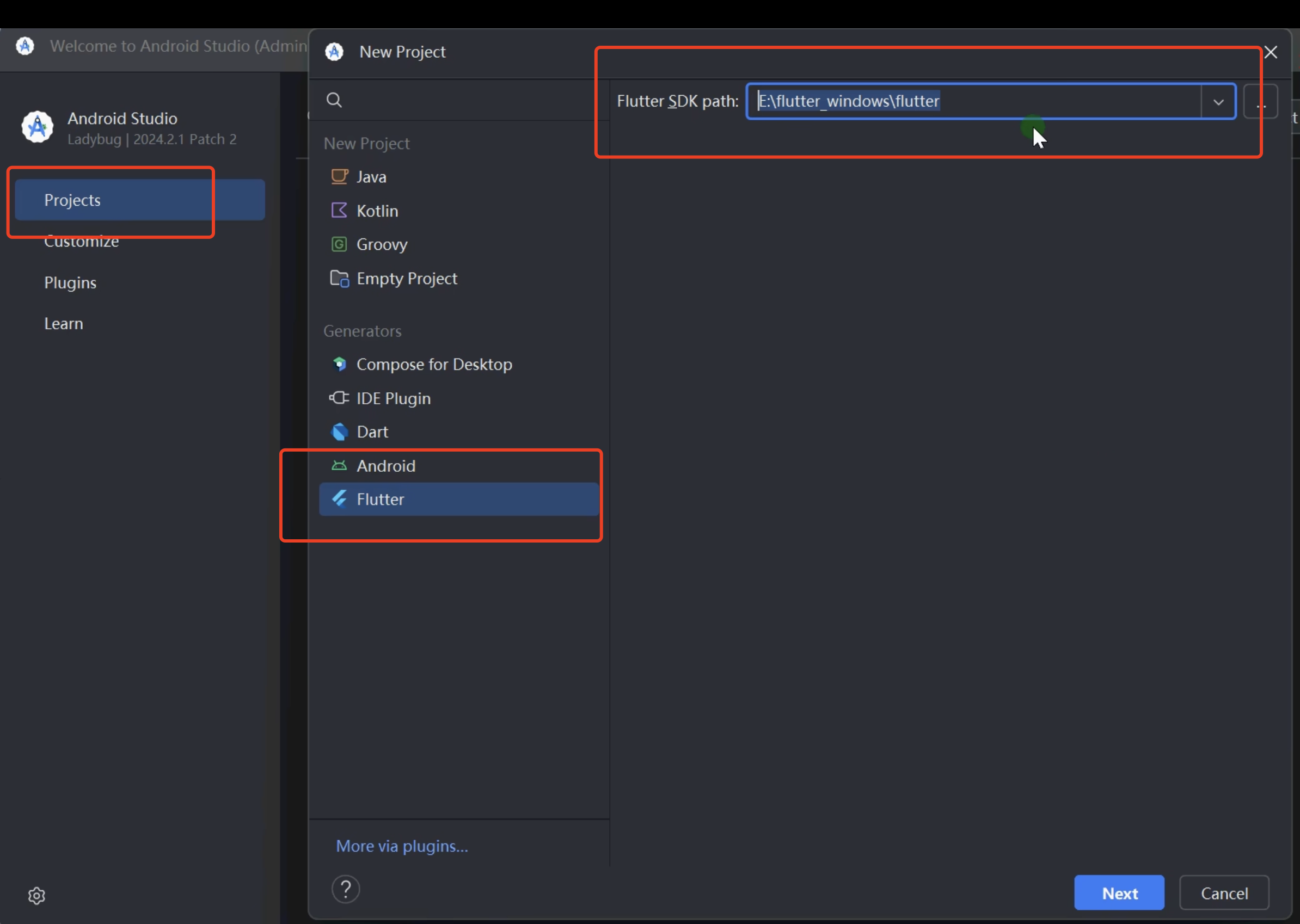Browse for Flutter SDK path folder
The image size is (1300, 924).
coord(1261,102)
